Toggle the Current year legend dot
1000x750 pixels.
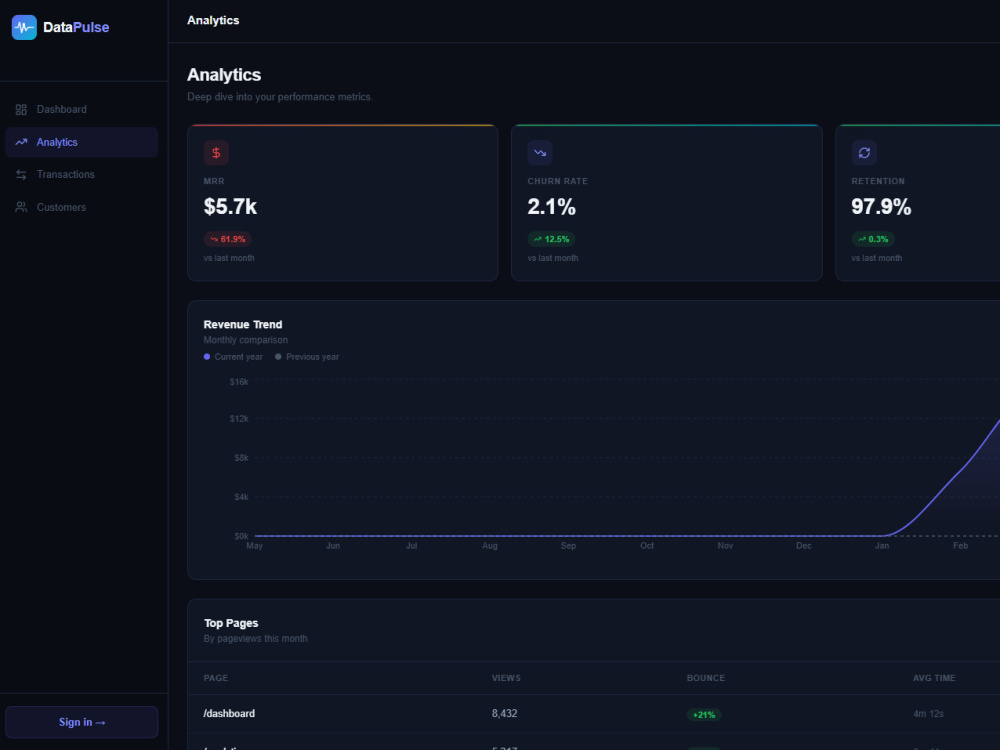[207, 357]
